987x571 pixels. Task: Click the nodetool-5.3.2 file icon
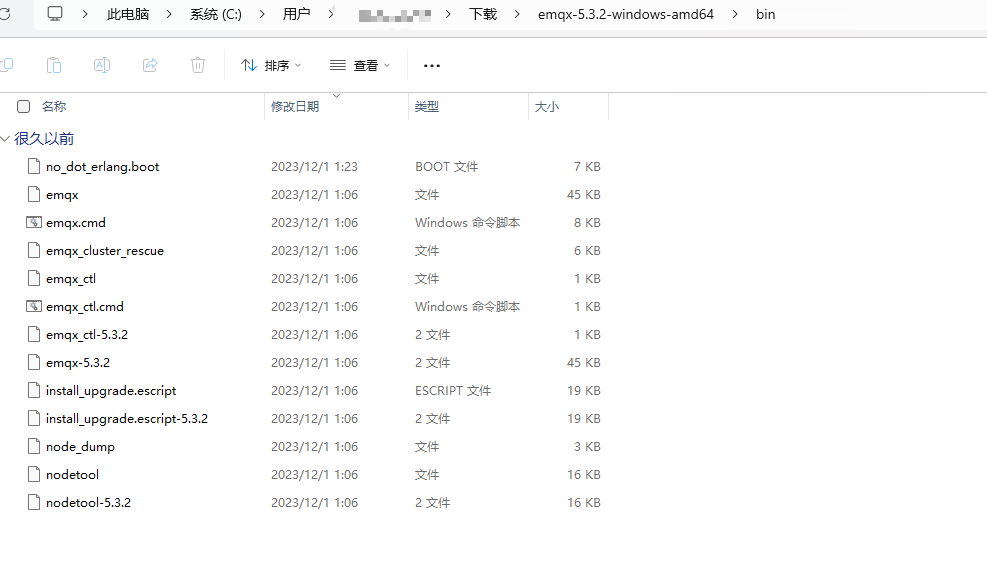[x=34, y=502]
